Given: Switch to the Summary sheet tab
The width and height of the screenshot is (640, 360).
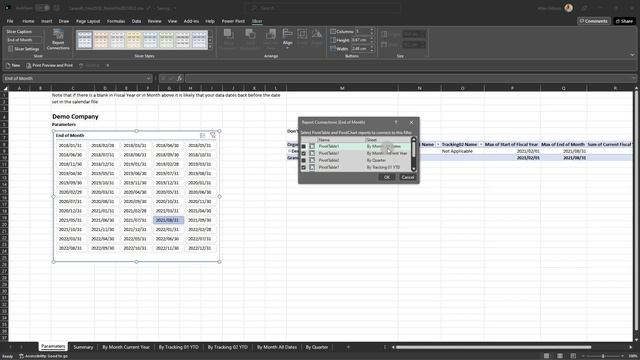Looking at the screenshot, I should pos(83,347).
